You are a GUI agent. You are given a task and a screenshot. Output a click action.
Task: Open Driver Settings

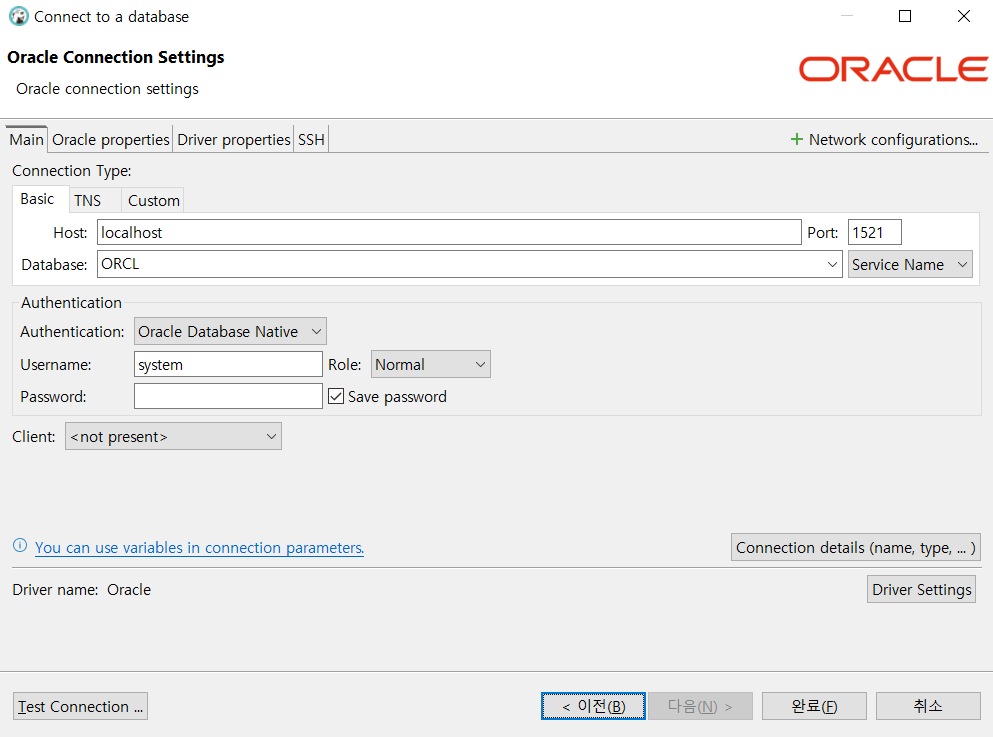pyautogui.click(x=921, y=589)
